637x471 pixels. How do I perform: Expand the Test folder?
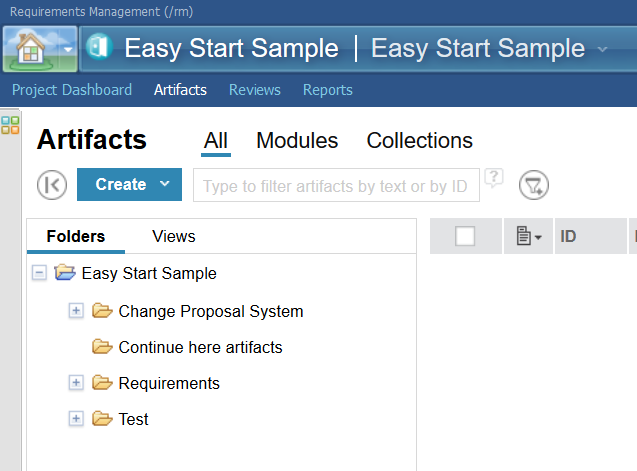(x=76, y=419)
